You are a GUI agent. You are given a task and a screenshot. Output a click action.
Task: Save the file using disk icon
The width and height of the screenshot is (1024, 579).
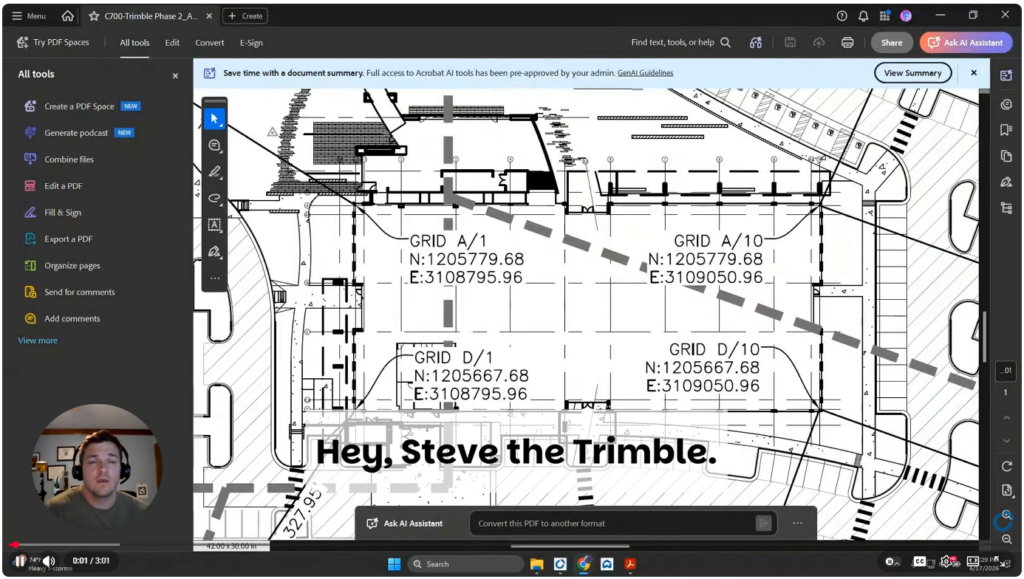point(790,42)
